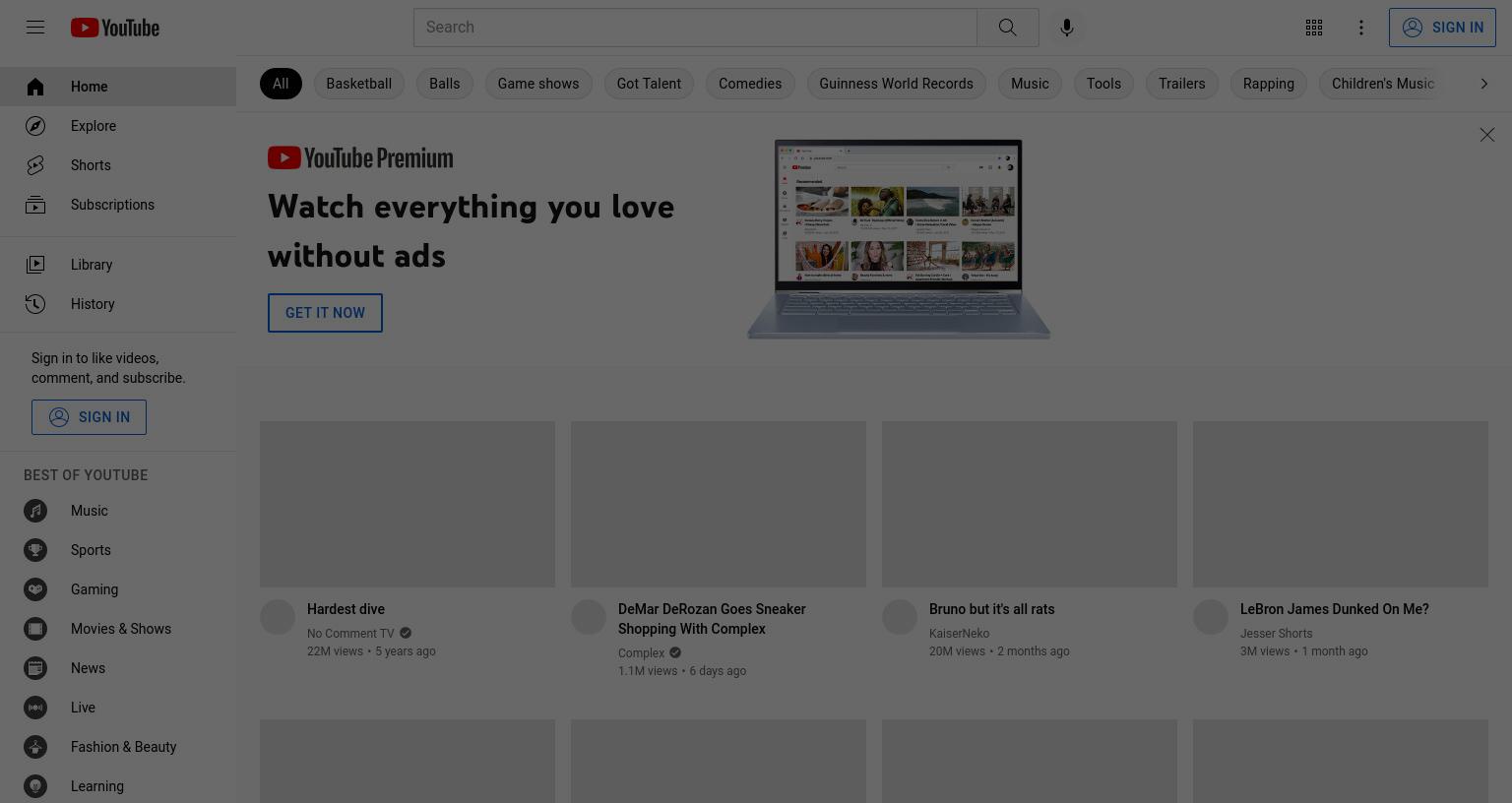Click the Hardest dive channel avatar

tap(278, 617)
